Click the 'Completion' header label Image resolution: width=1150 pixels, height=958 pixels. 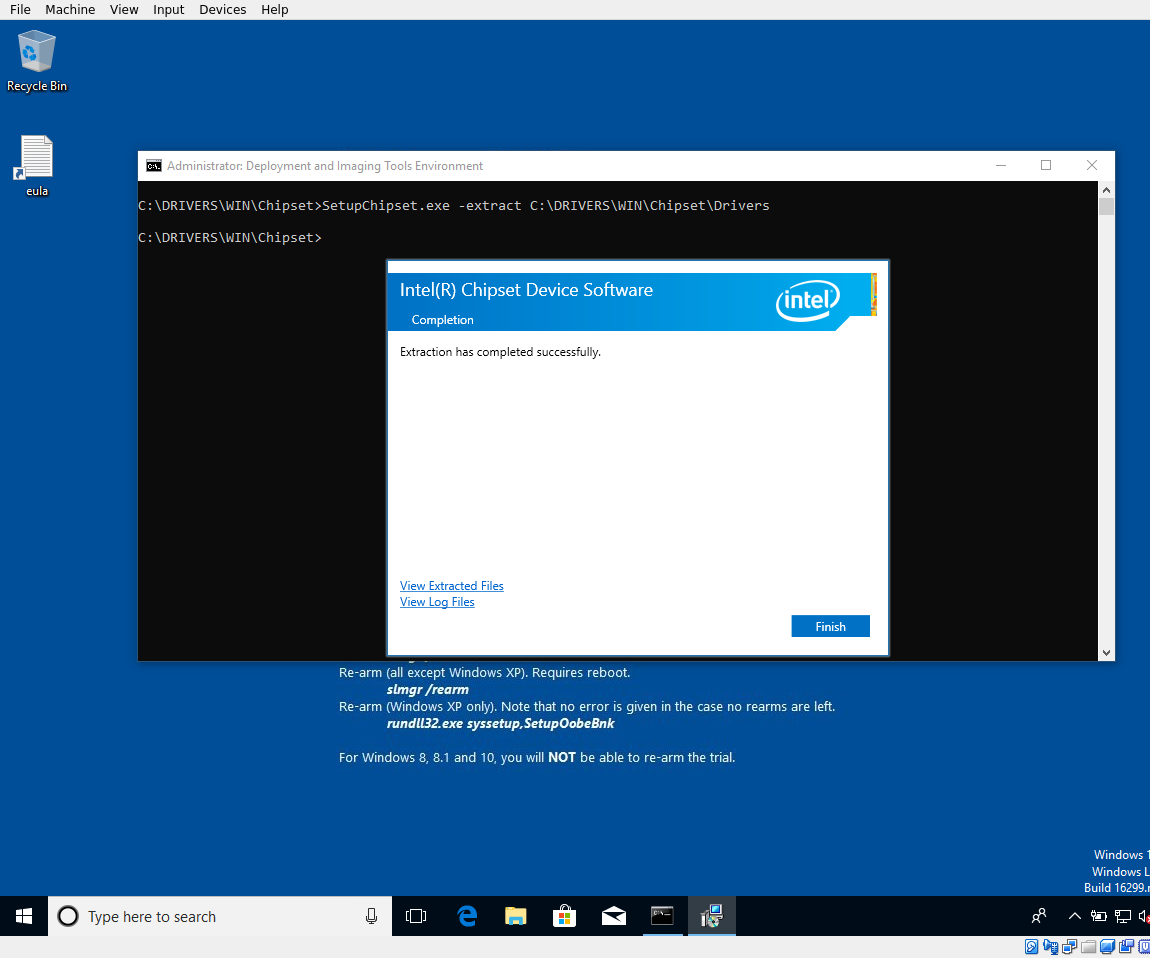click(442, 320)
